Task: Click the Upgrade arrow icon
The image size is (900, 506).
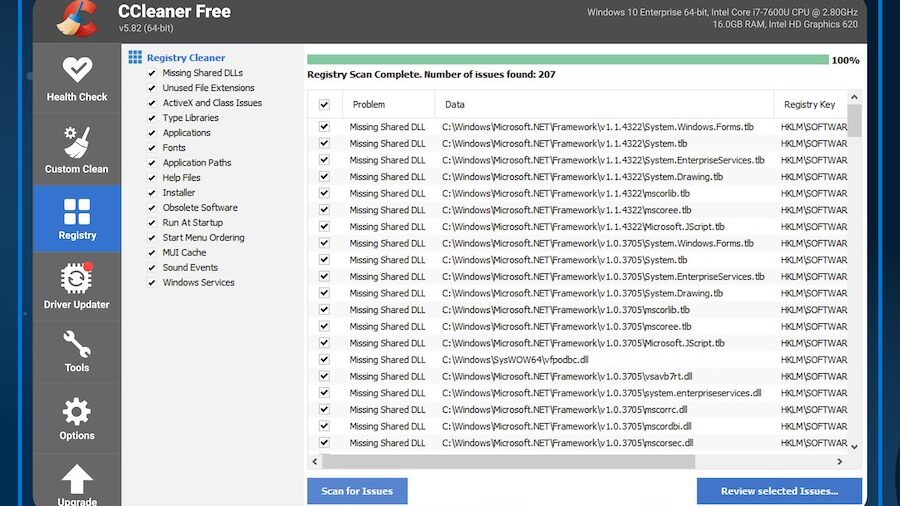Action: 77,478
